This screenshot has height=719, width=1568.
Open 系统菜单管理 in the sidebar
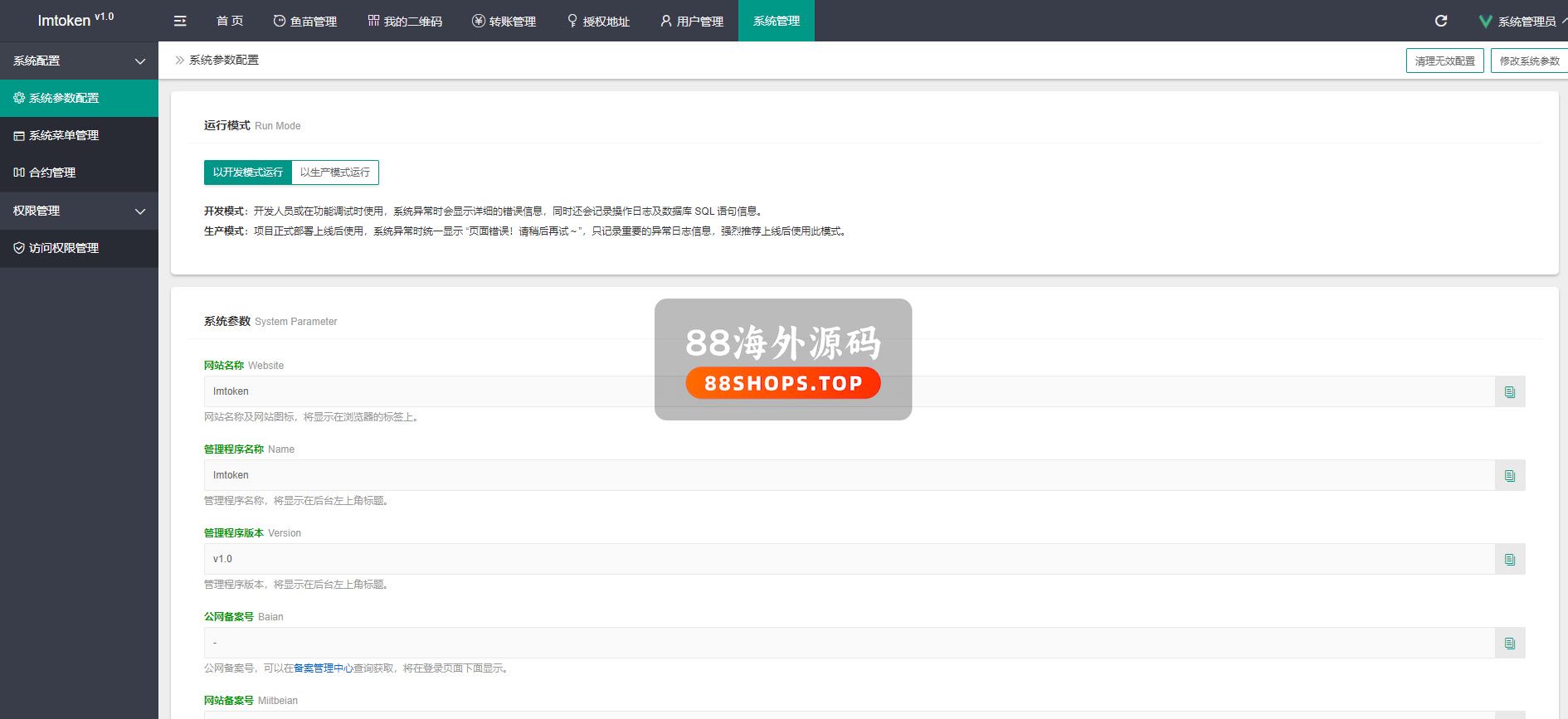click(x=64, y=135)
